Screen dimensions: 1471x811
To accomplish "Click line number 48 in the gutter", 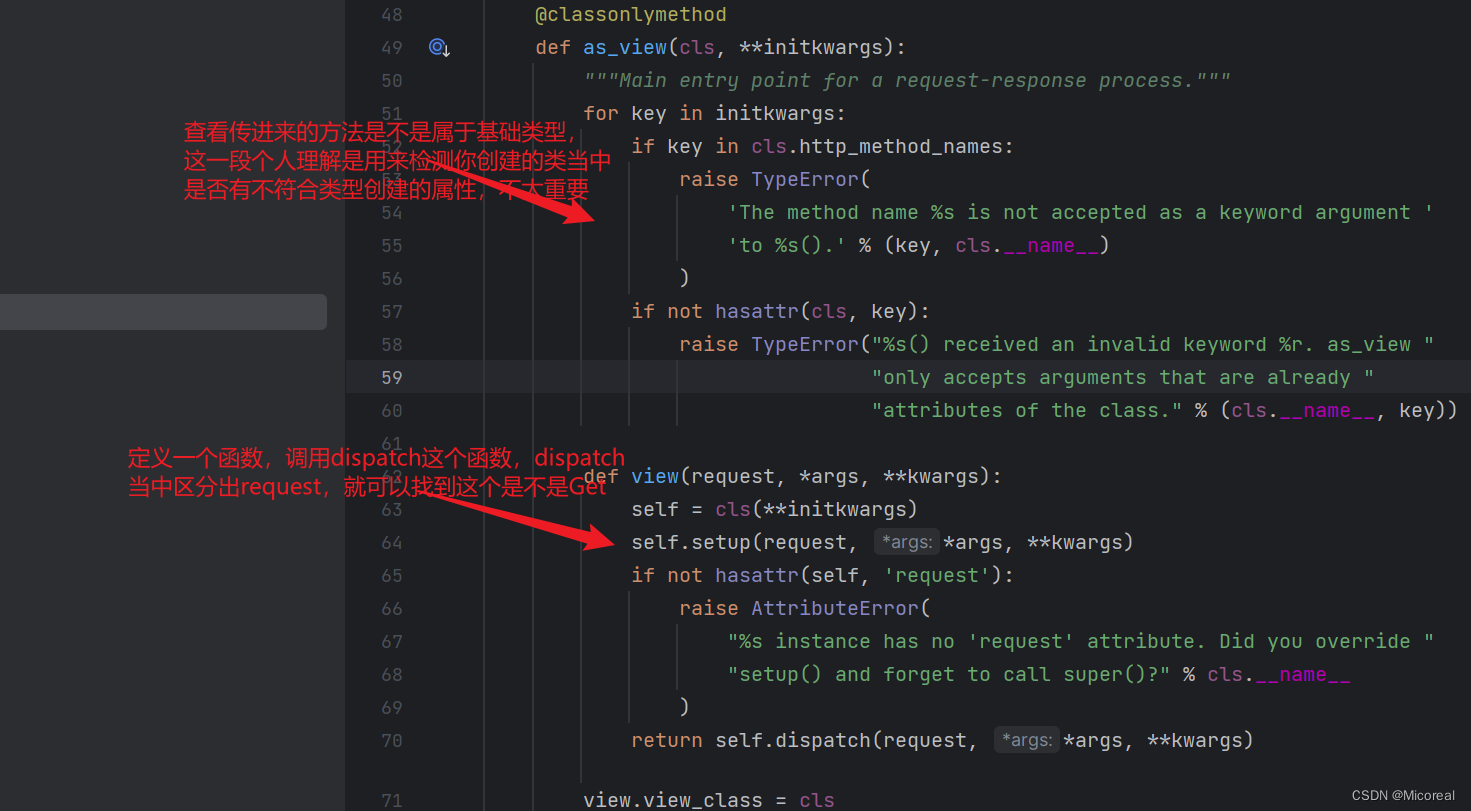I will (x=392, y=14).
